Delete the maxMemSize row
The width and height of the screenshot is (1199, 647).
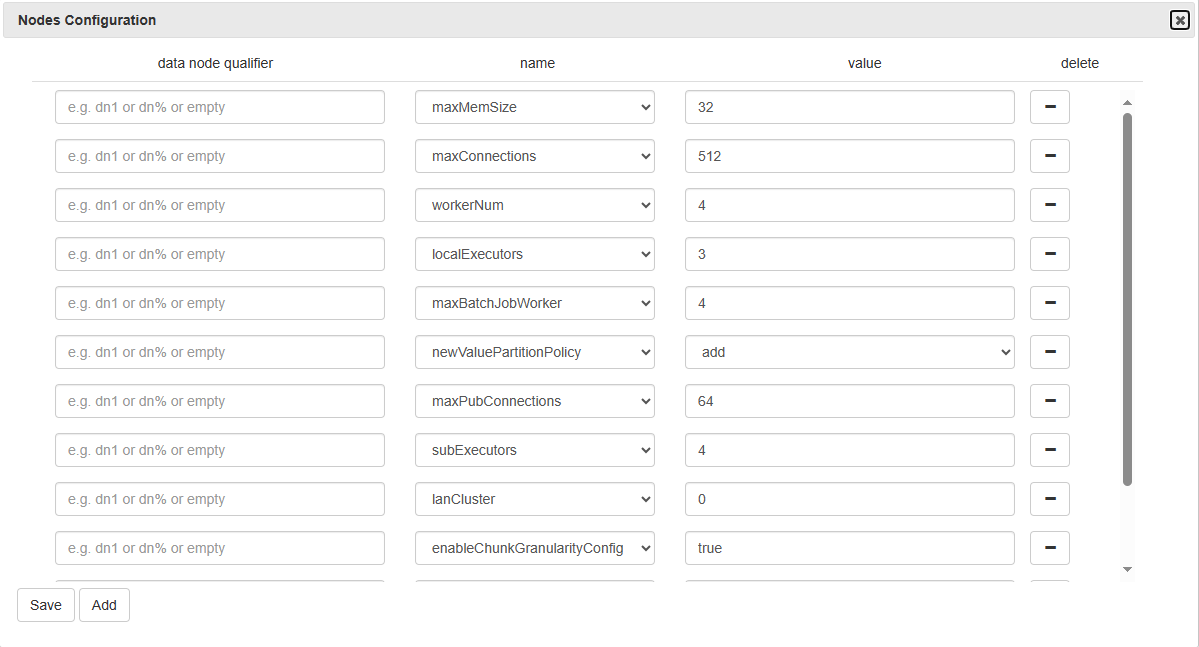click(x=1049, y=107)
